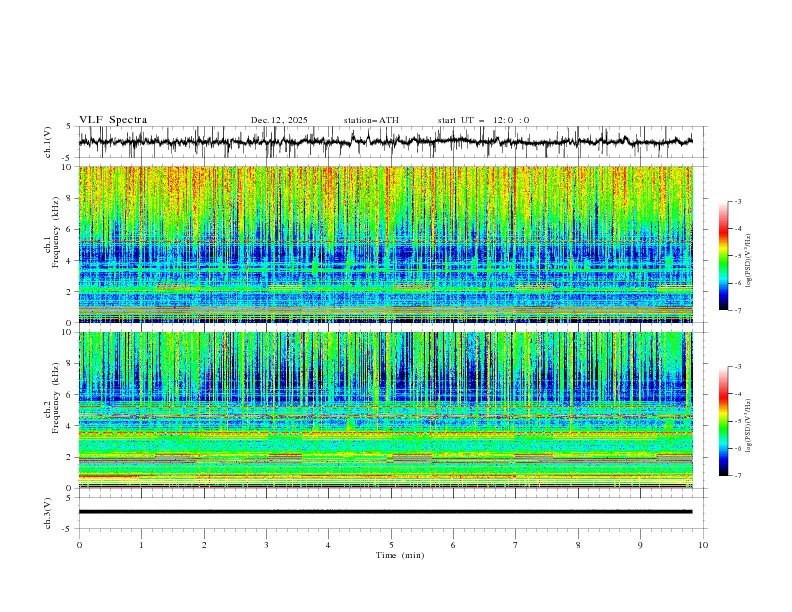Select the date 'Dec. 12, 2025' label
Image resolution: width=792 pixels, height=612 pixels.
click(279, 120)
